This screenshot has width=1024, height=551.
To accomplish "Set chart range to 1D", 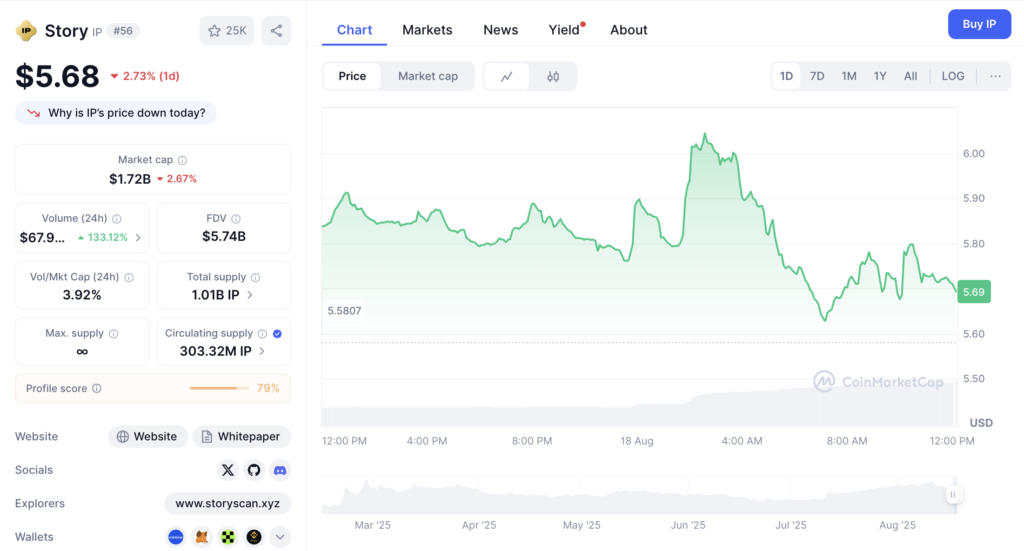I will pyautogui.click(x=786, y=76).
